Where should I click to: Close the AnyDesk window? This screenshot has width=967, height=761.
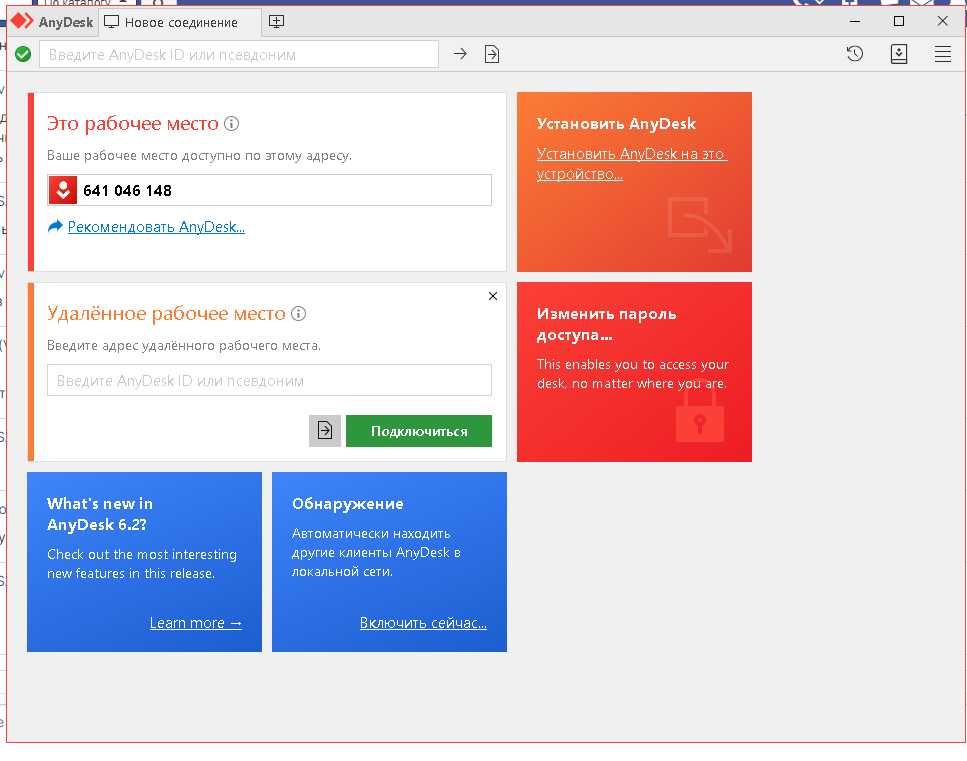point(942,22)
